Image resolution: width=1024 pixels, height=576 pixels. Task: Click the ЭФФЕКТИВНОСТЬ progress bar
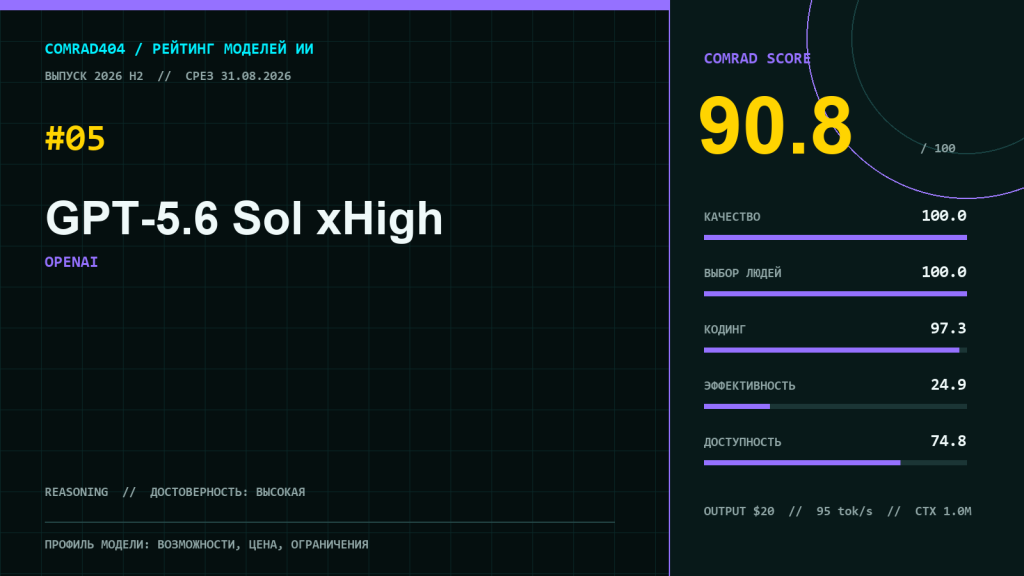(835, 406)
